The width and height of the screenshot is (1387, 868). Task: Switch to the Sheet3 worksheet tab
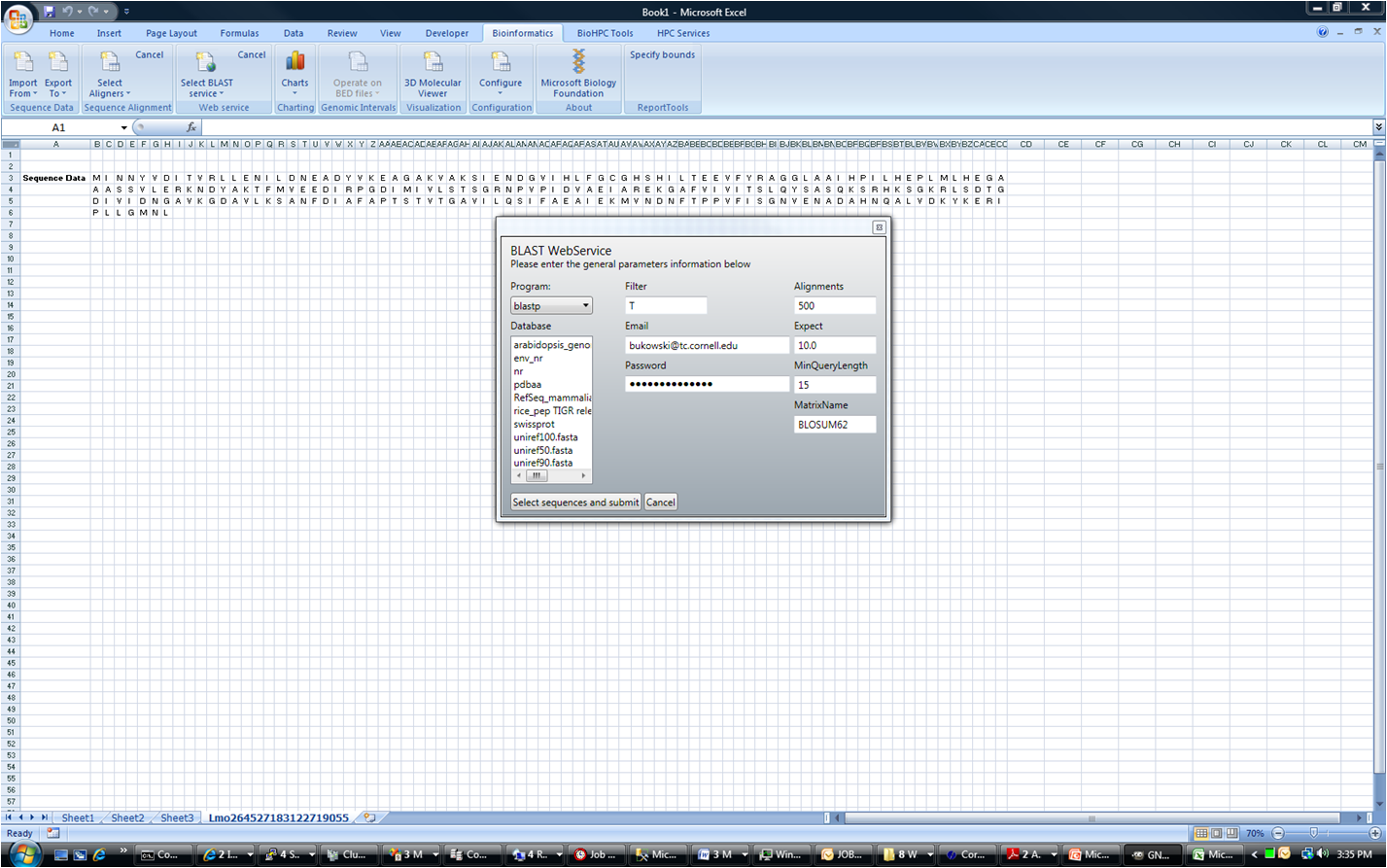(177, 818)
